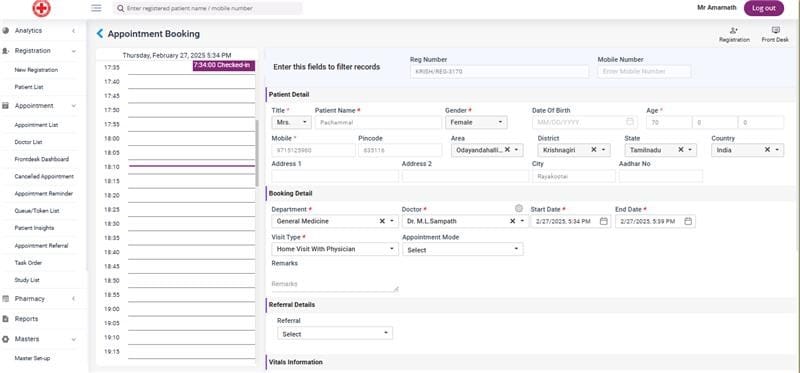Collapse the Registration menu chevron
800x373 pixels.
pos(73,51)
